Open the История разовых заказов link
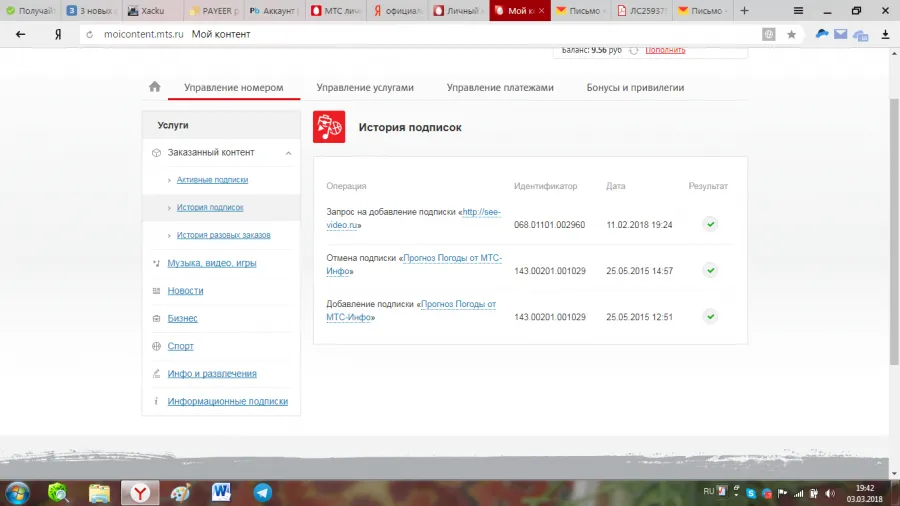The height and width of the screenshot is (506, 900). point(223,235)
